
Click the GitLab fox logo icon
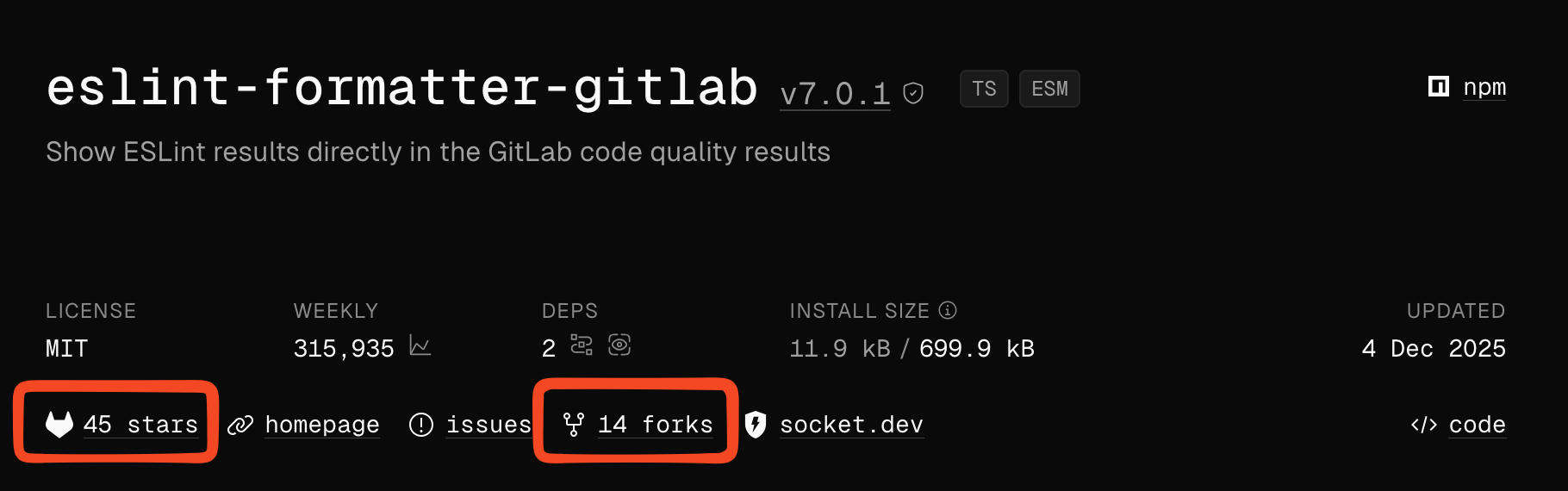59,424
